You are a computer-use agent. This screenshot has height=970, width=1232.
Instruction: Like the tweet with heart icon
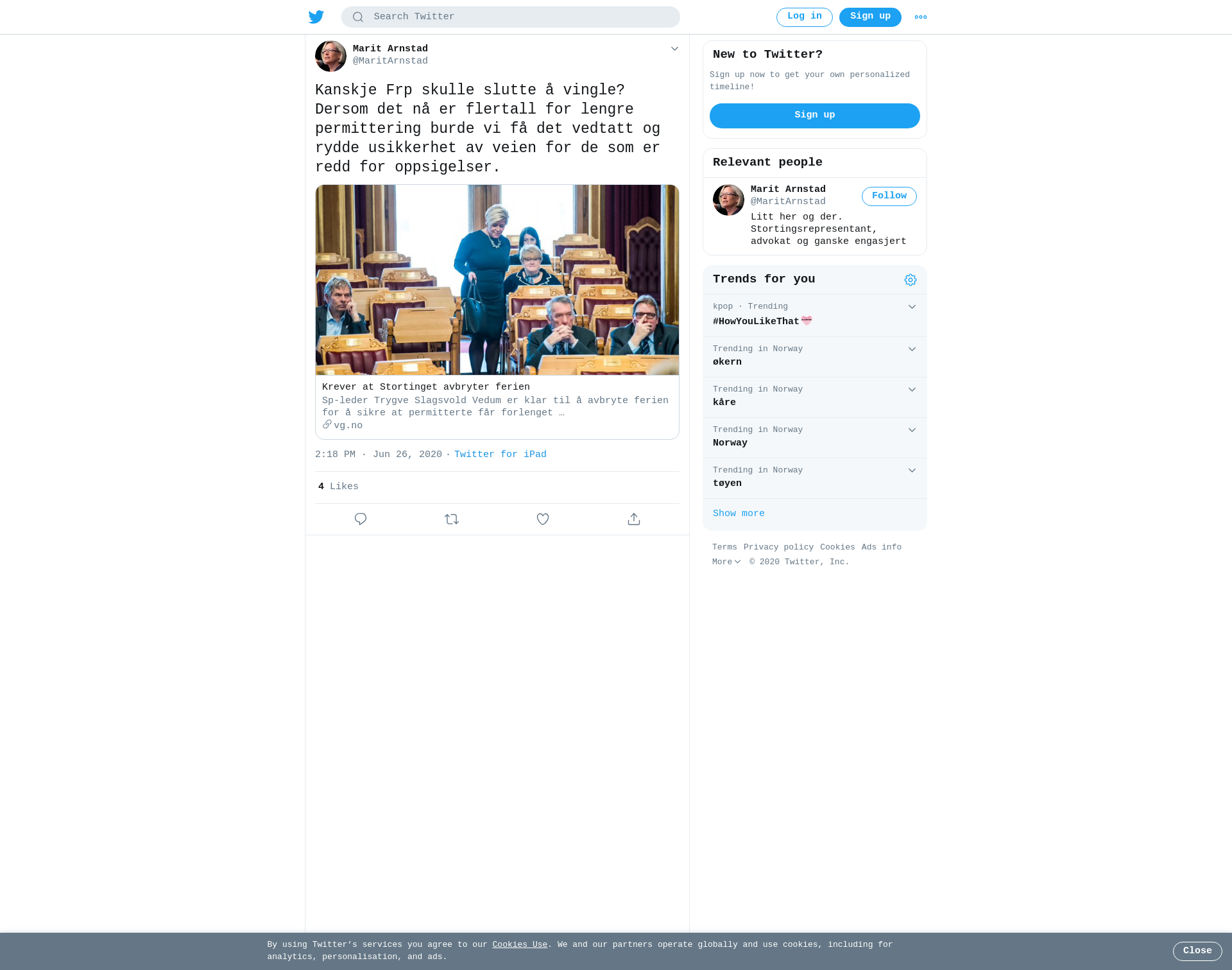(x=543, y=519)
